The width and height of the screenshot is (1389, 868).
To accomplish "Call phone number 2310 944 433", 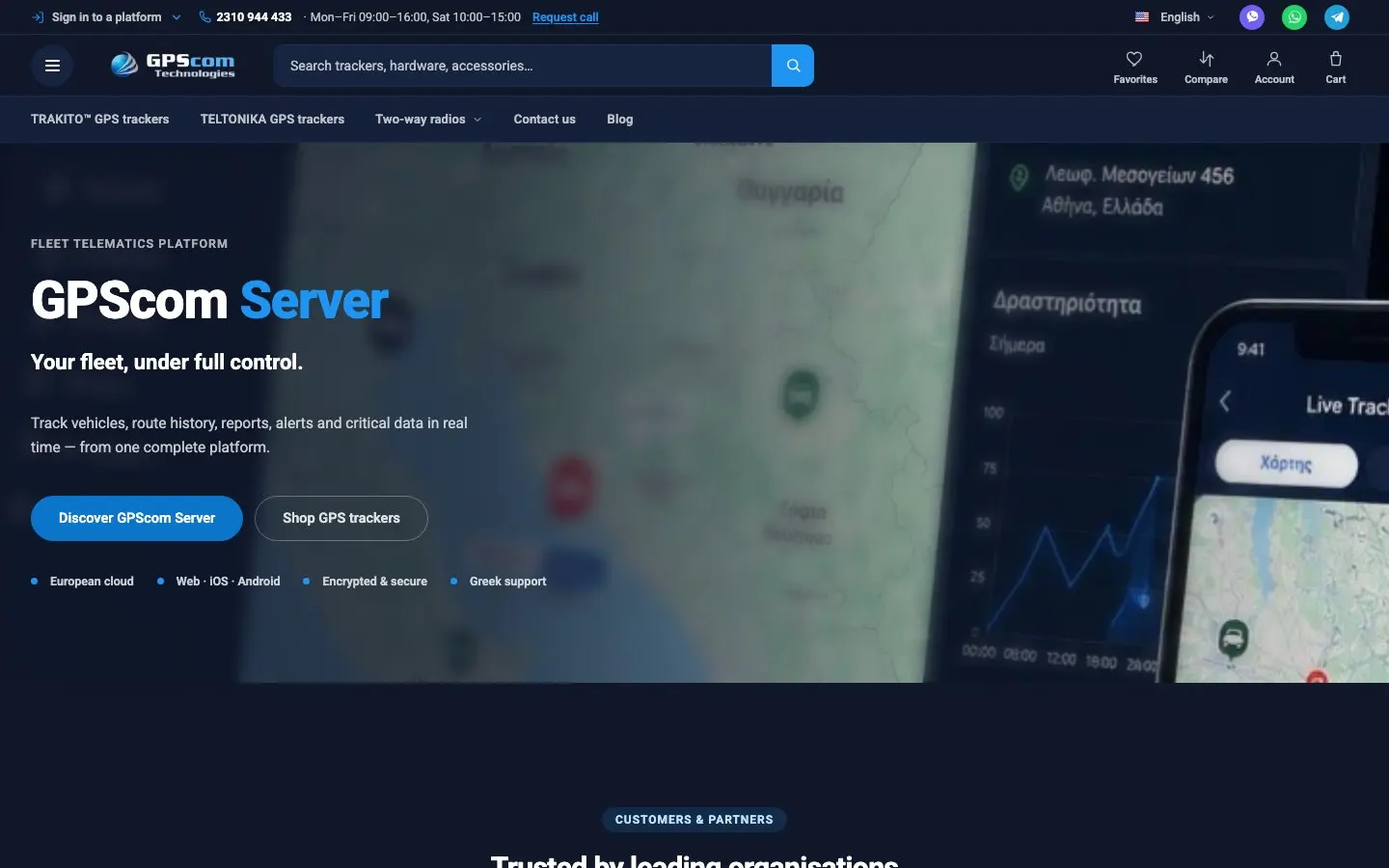I will pos(254,17).
